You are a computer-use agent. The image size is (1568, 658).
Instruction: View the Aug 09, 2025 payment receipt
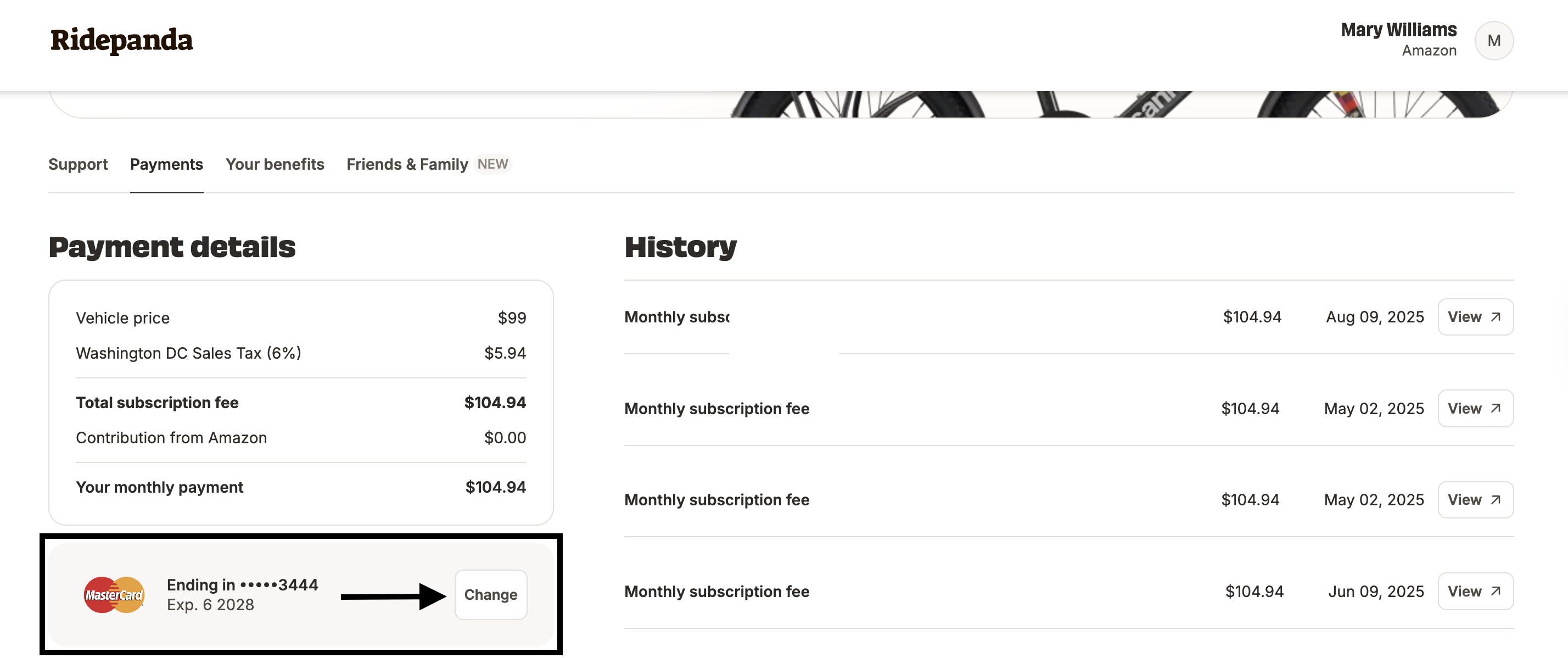pos(1475,317)
